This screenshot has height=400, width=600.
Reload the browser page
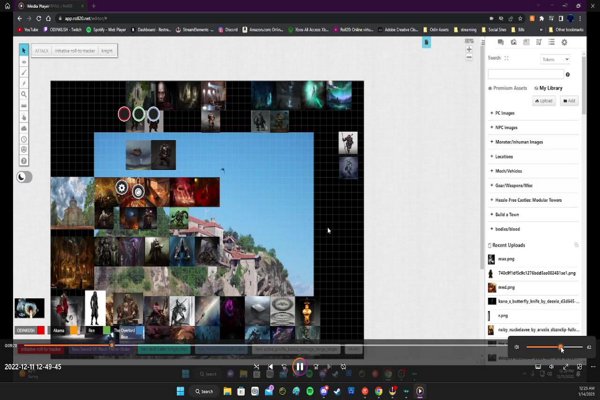click(x=38, y=18)
